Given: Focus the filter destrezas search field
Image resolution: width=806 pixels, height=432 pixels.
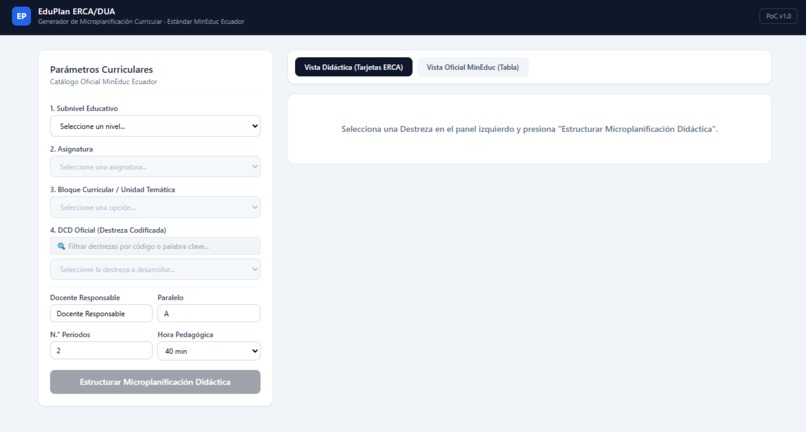Looking at the screenshot, I should pos(155,246).
